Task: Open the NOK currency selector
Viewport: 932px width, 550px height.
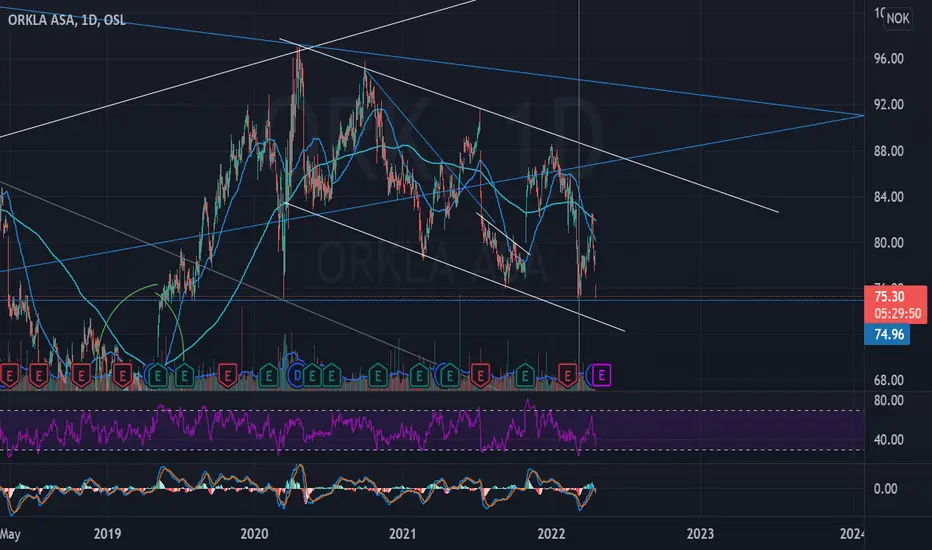Action: (x=898, y=18)
